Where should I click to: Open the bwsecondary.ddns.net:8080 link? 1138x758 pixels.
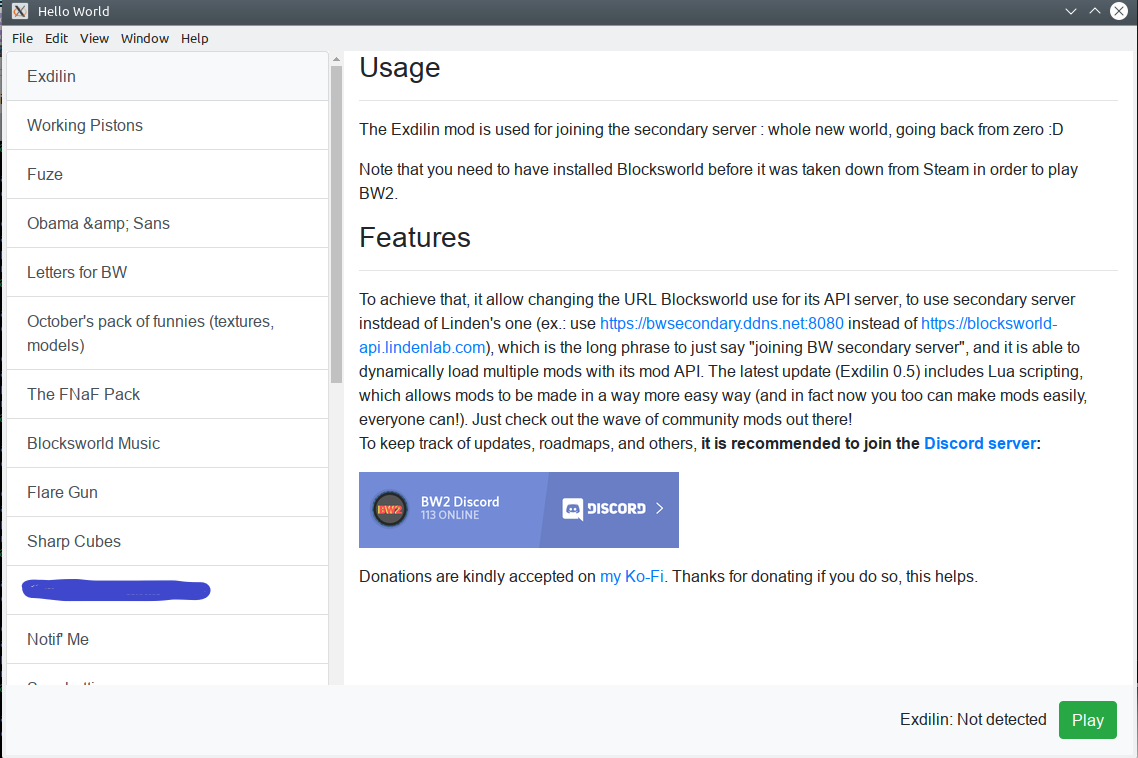[721, 323]
